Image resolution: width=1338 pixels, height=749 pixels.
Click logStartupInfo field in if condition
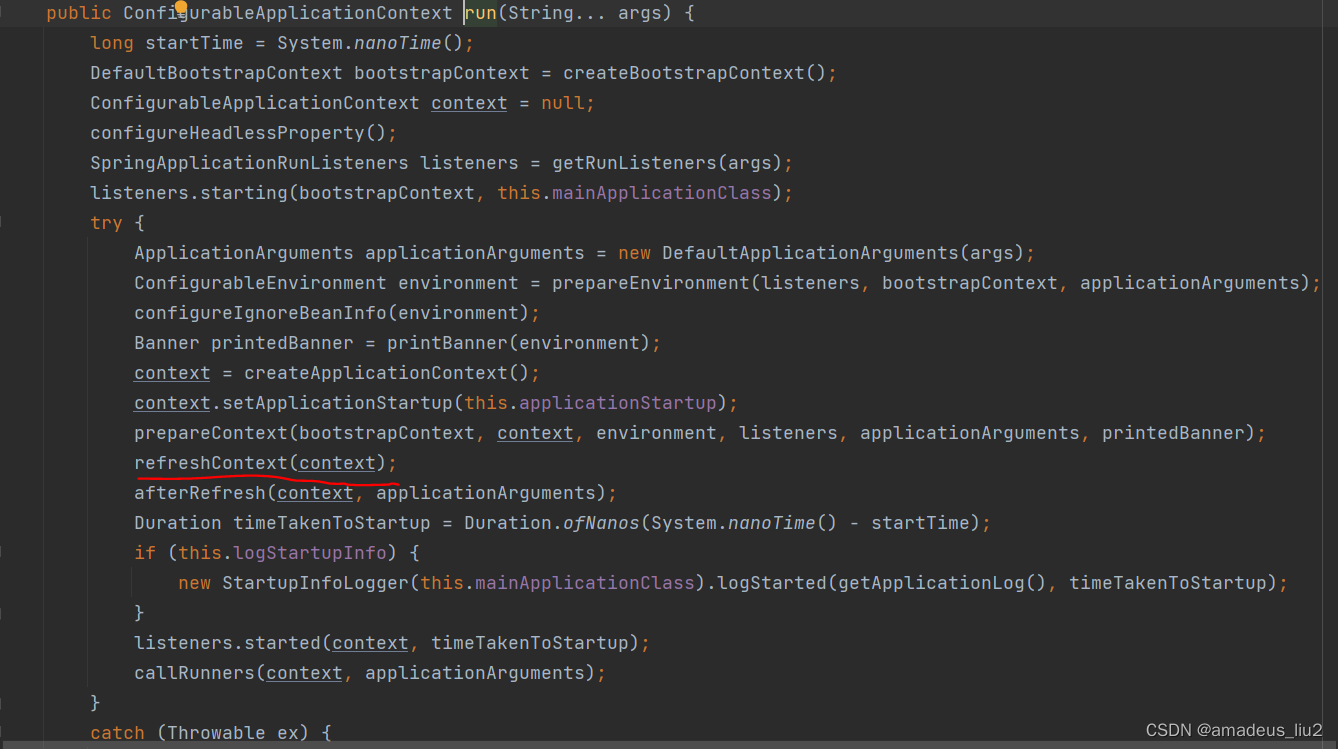[310, 553]
